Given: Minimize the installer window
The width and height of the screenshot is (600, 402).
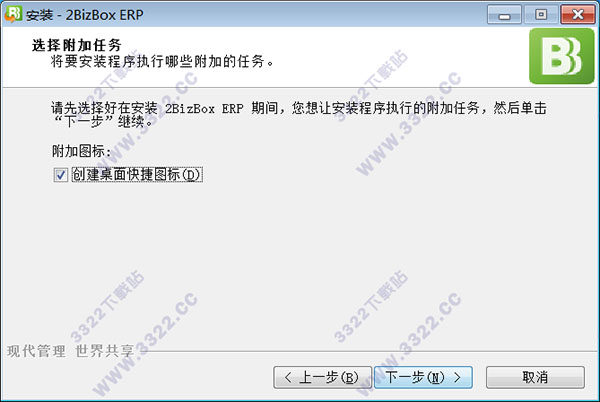Looking at the screenshot, I should [x=504, y=15].
